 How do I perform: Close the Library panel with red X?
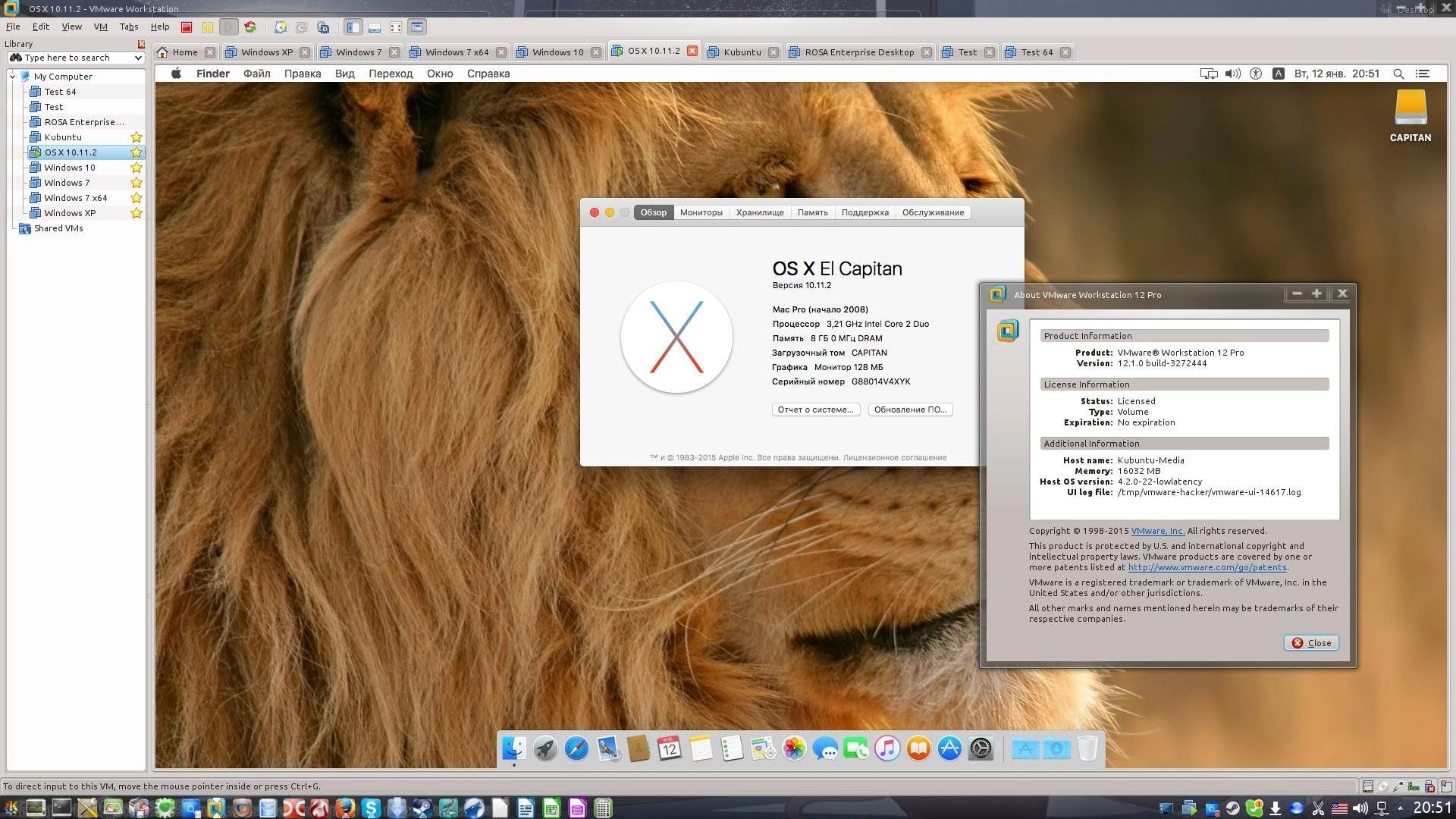(x=141, y=44)
